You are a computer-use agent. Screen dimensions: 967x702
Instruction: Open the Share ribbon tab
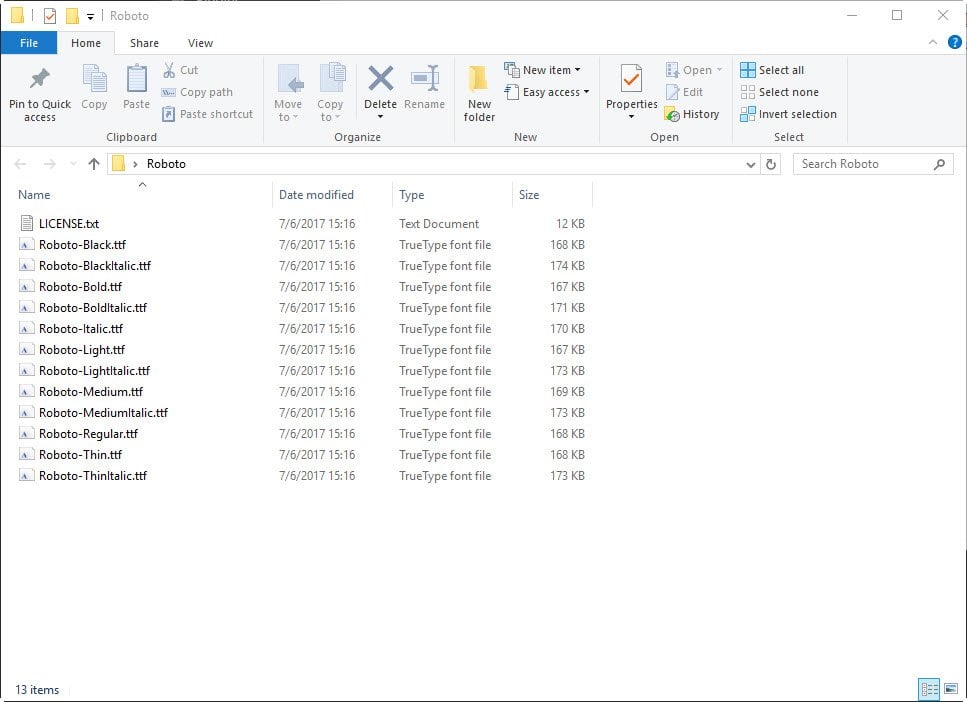144,43
